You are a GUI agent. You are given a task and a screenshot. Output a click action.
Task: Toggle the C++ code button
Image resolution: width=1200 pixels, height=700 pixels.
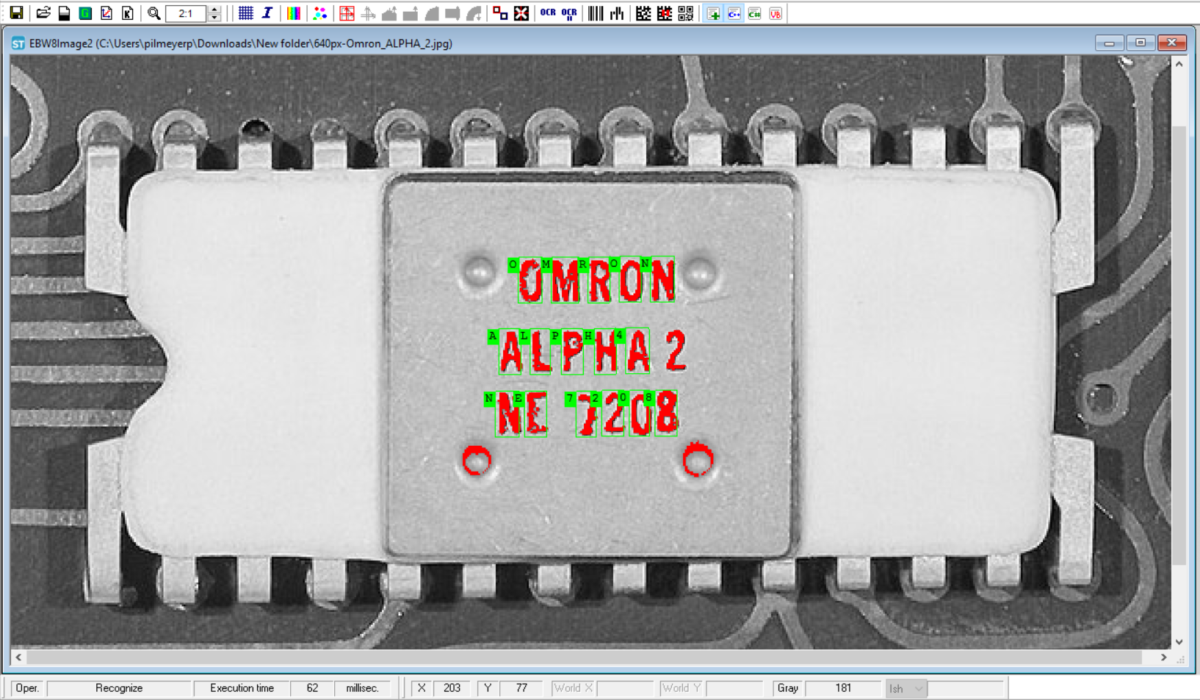(733, 13)
